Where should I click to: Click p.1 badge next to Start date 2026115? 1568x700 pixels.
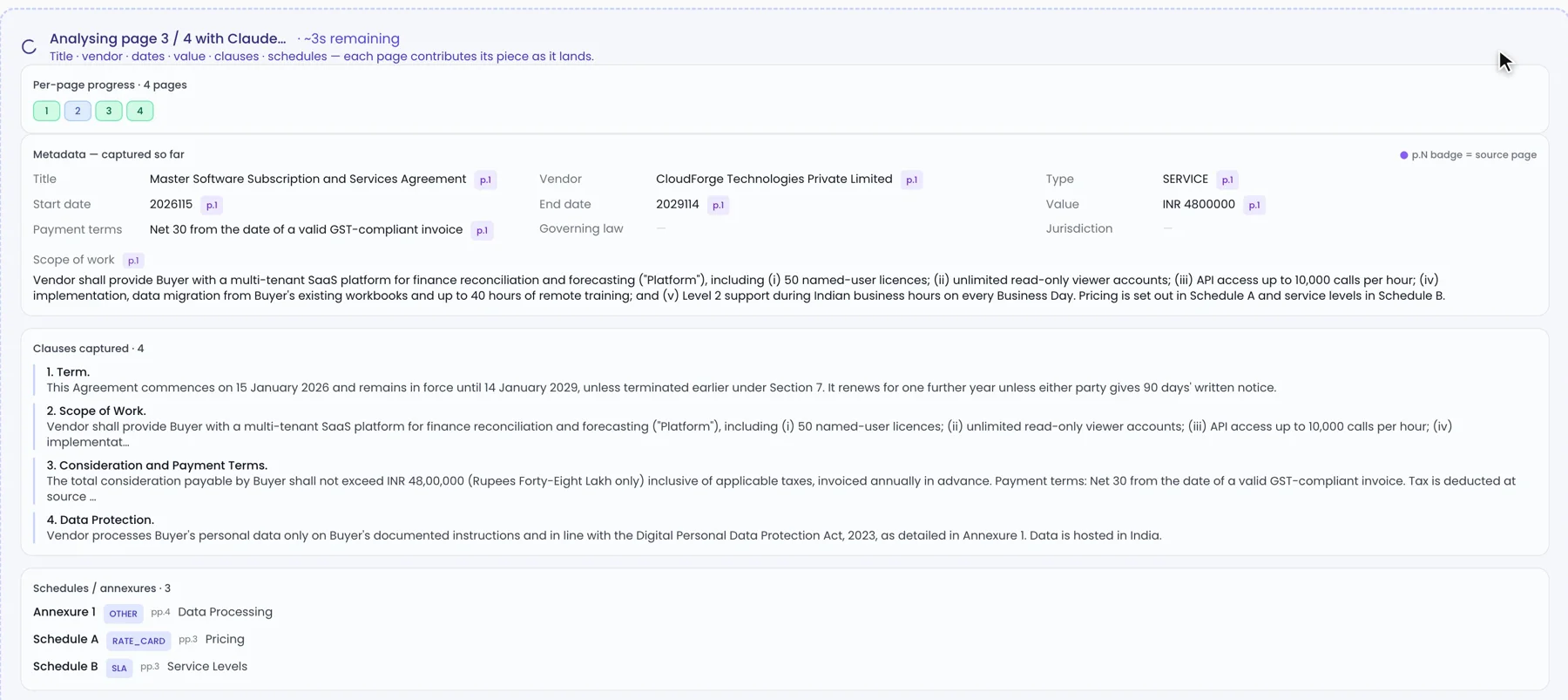212,205
